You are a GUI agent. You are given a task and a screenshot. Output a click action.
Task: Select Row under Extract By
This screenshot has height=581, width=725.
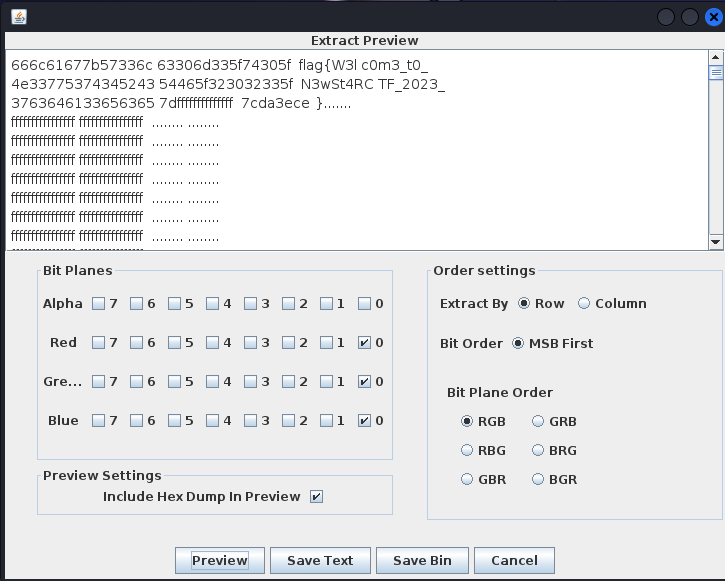524,304
